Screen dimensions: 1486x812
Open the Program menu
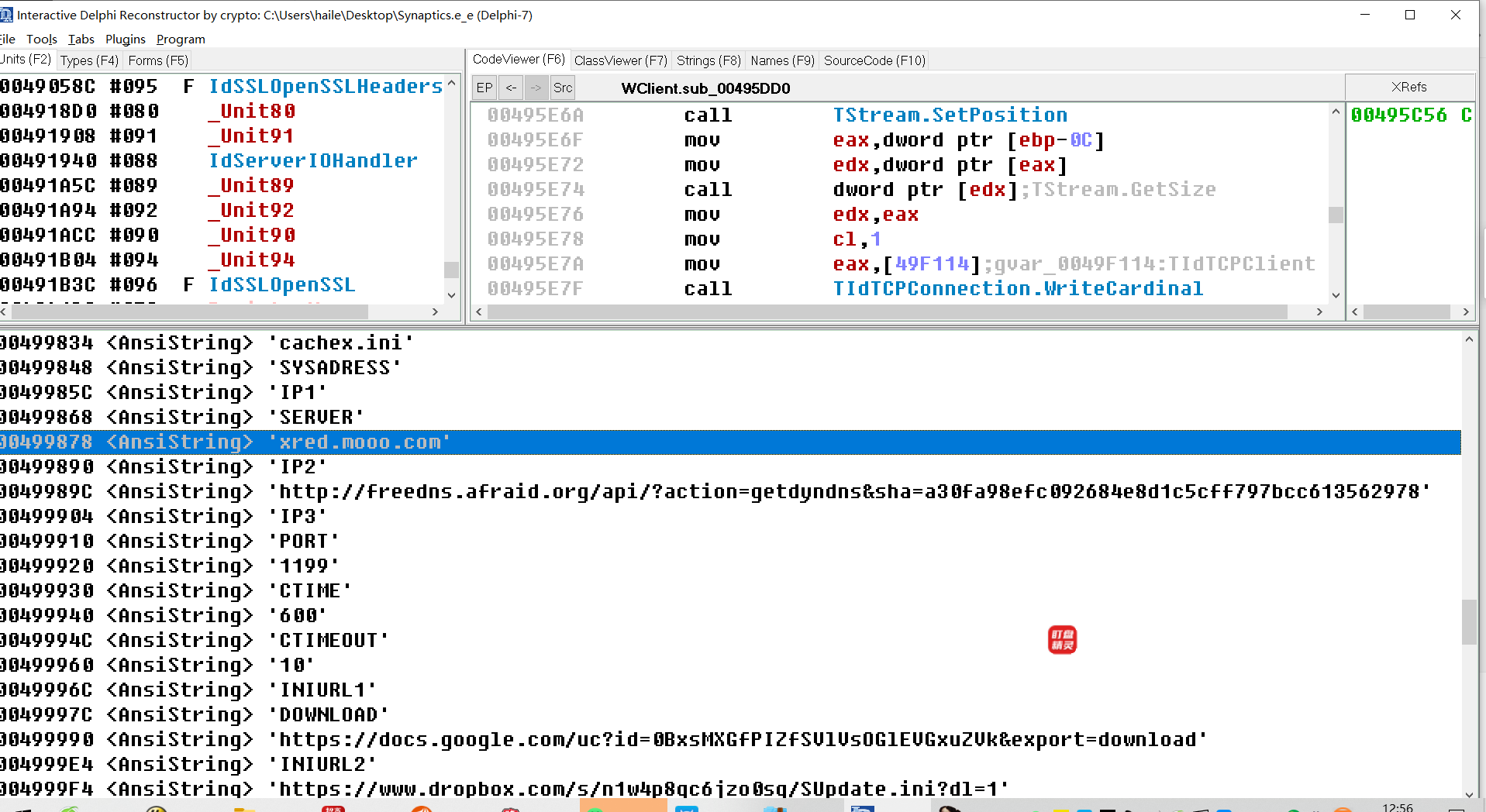tap(181, 39)
